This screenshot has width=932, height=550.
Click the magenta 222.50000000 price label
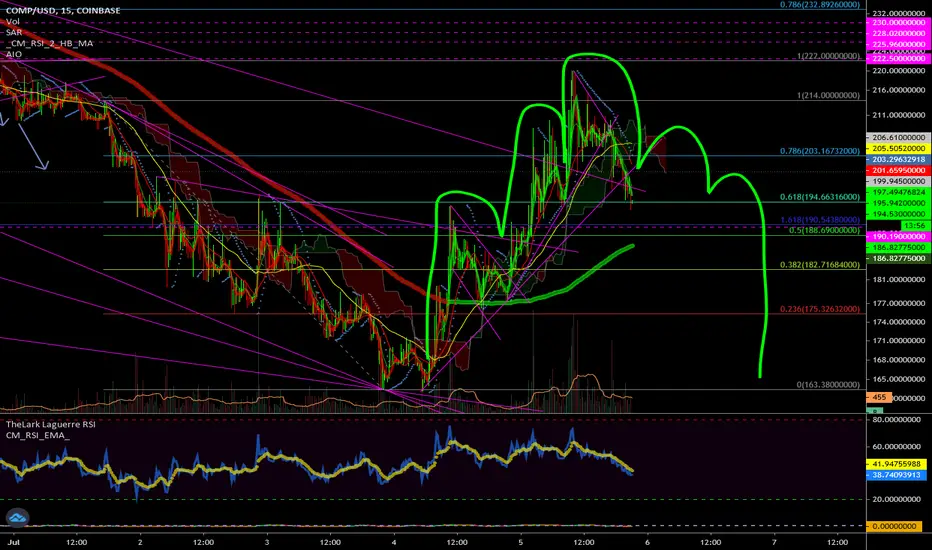click(899, 58)
